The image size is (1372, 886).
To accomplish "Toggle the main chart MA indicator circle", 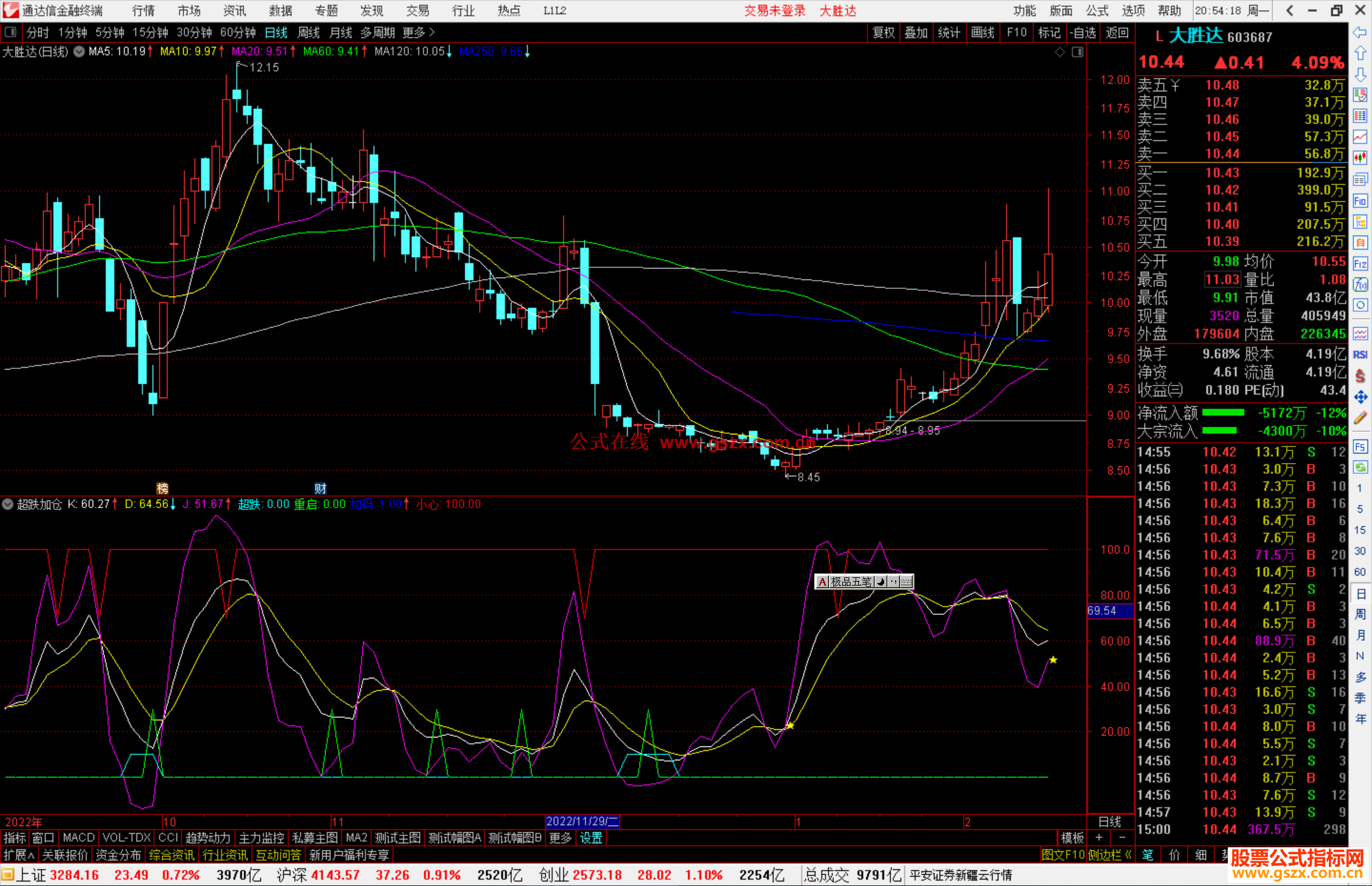I will pos(79,51).
